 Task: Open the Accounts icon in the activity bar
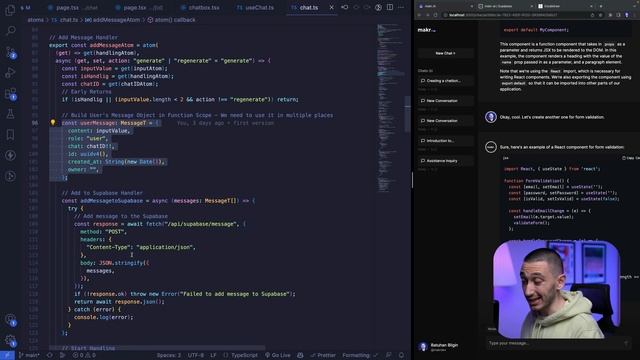coord(10,319)
